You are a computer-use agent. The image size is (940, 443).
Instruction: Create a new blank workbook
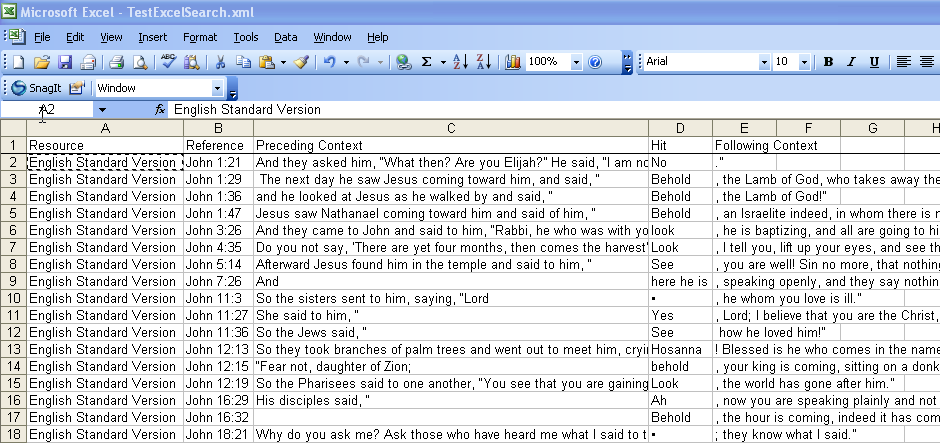coord(19,62)
